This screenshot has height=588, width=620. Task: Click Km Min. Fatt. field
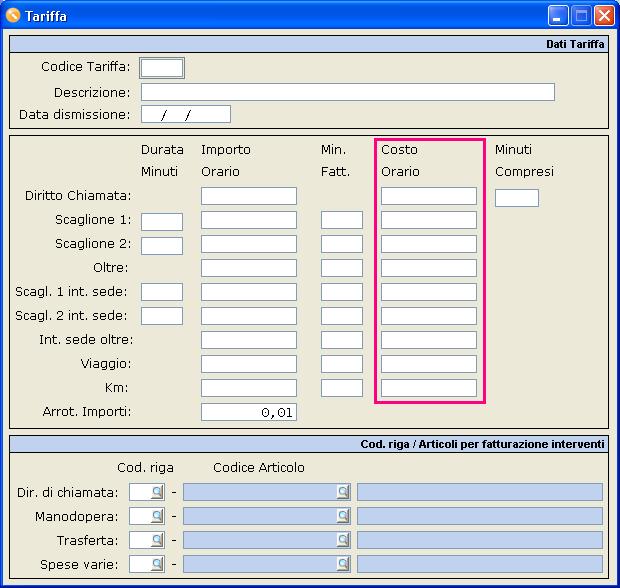[342, 388]
